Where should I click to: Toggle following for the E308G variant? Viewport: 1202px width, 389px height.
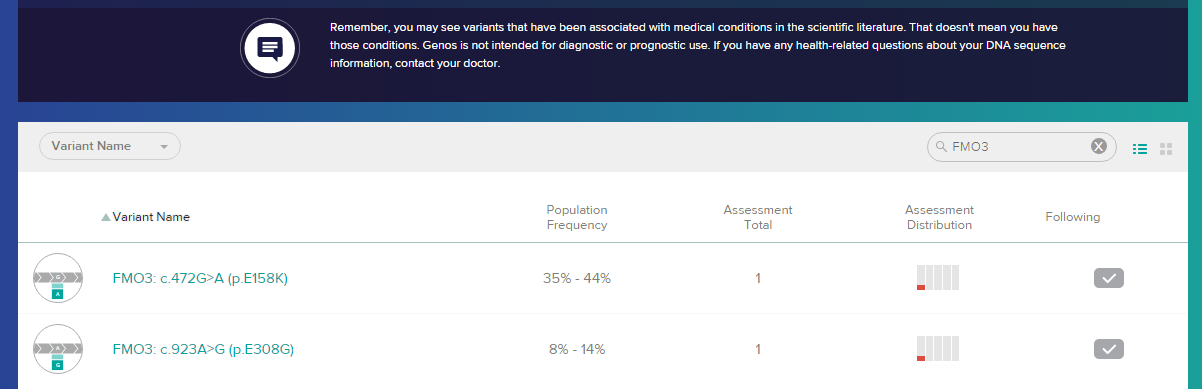1109,349
